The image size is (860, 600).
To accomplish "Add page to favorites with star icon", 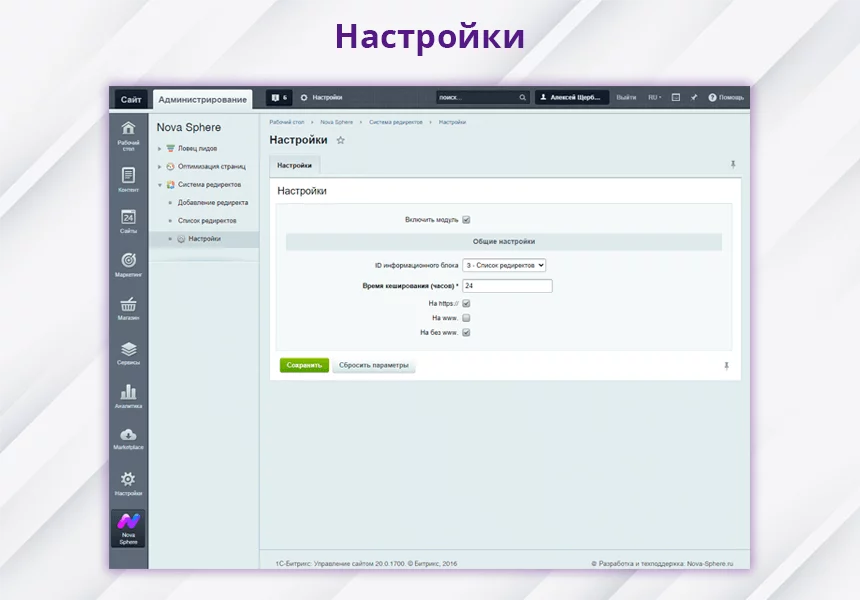I will point(340,141).
